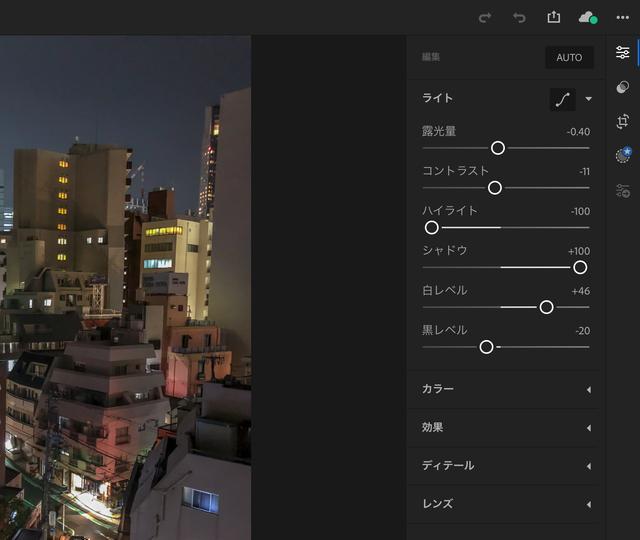Image resolution: width=640 pixels, height=540 pixels.
Task: Click the night cityscape photo preview
Action: (x=125, y=288)
